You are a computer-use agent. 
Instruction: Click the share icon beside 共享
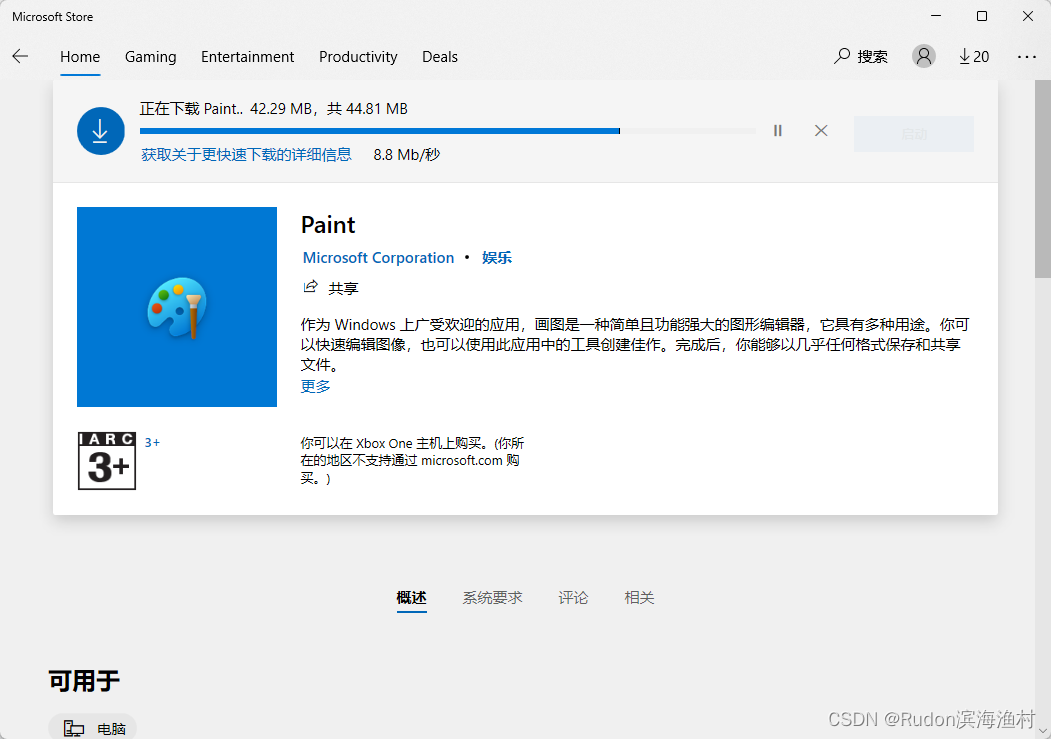(310, 287)
